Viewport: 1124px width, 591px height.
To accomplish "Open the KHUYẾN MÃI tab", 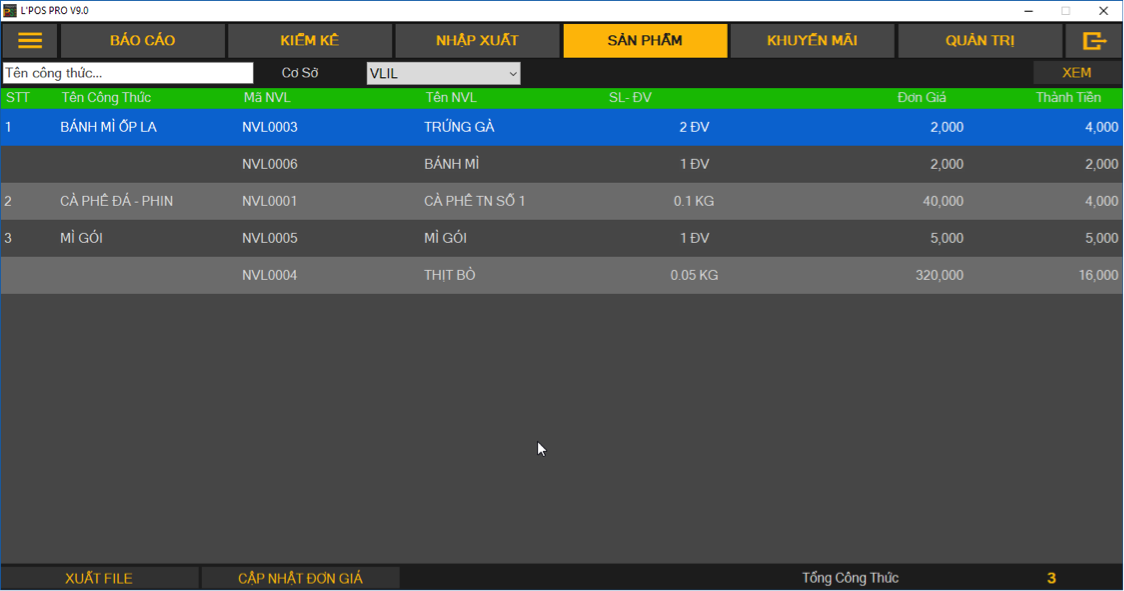I will pos(812,41).
